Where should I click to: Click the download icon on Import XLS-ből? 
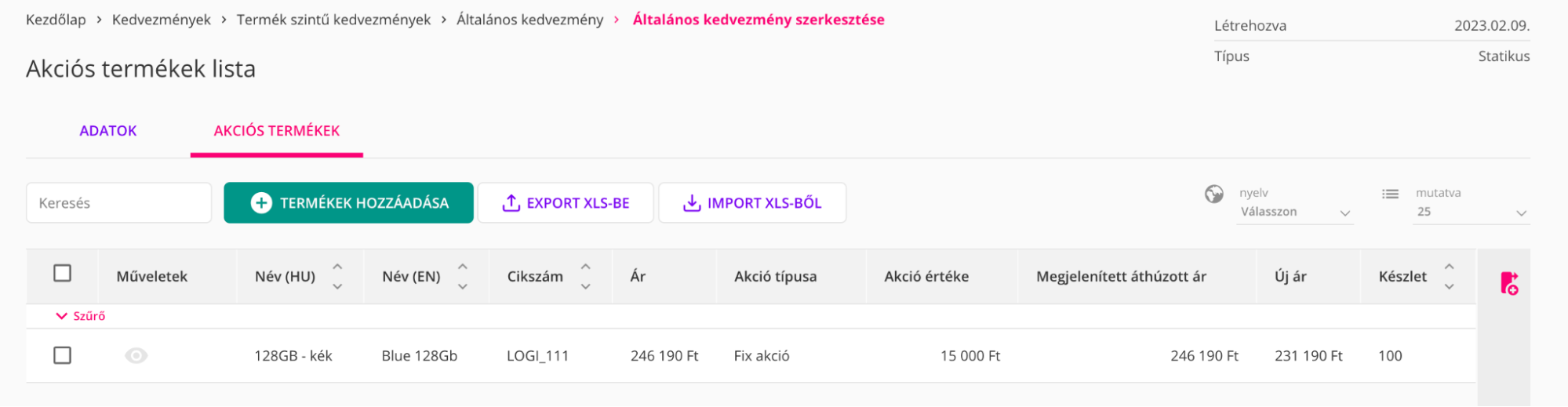click(x=691, y=203)
